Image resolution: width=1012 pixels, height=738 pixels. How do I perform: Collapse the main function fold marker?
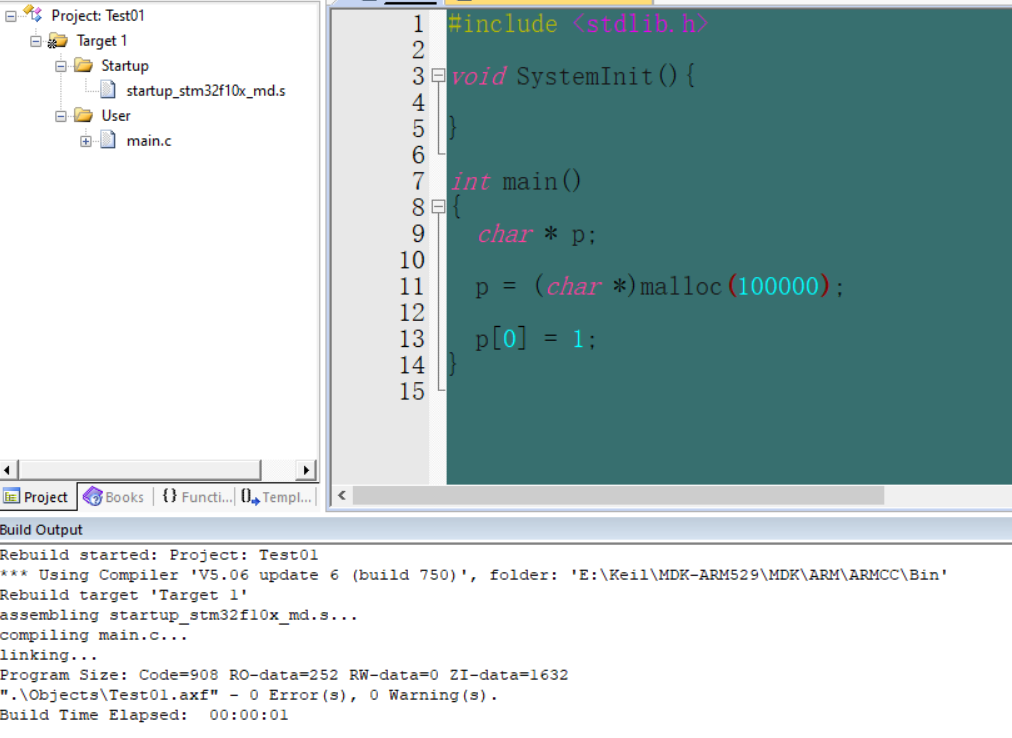point(436,206)
